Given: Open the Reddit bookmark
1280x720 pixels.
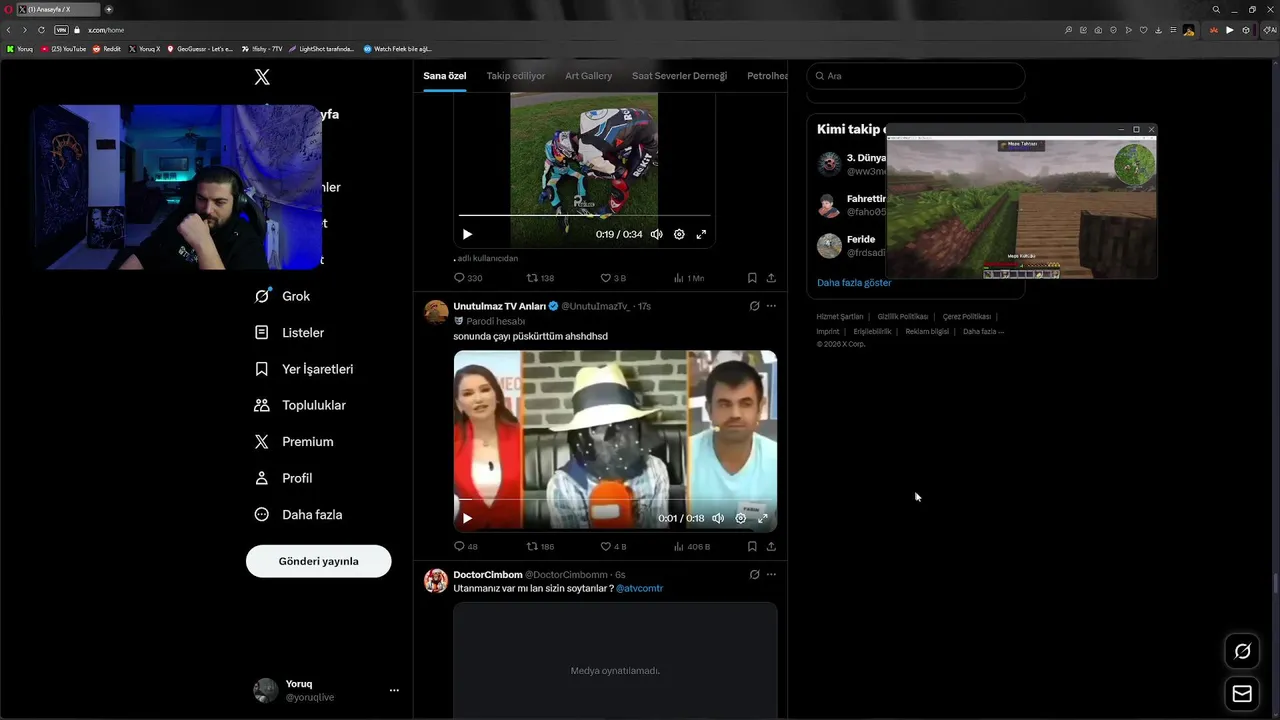Looking at the screenshot, I should [107, 48].
